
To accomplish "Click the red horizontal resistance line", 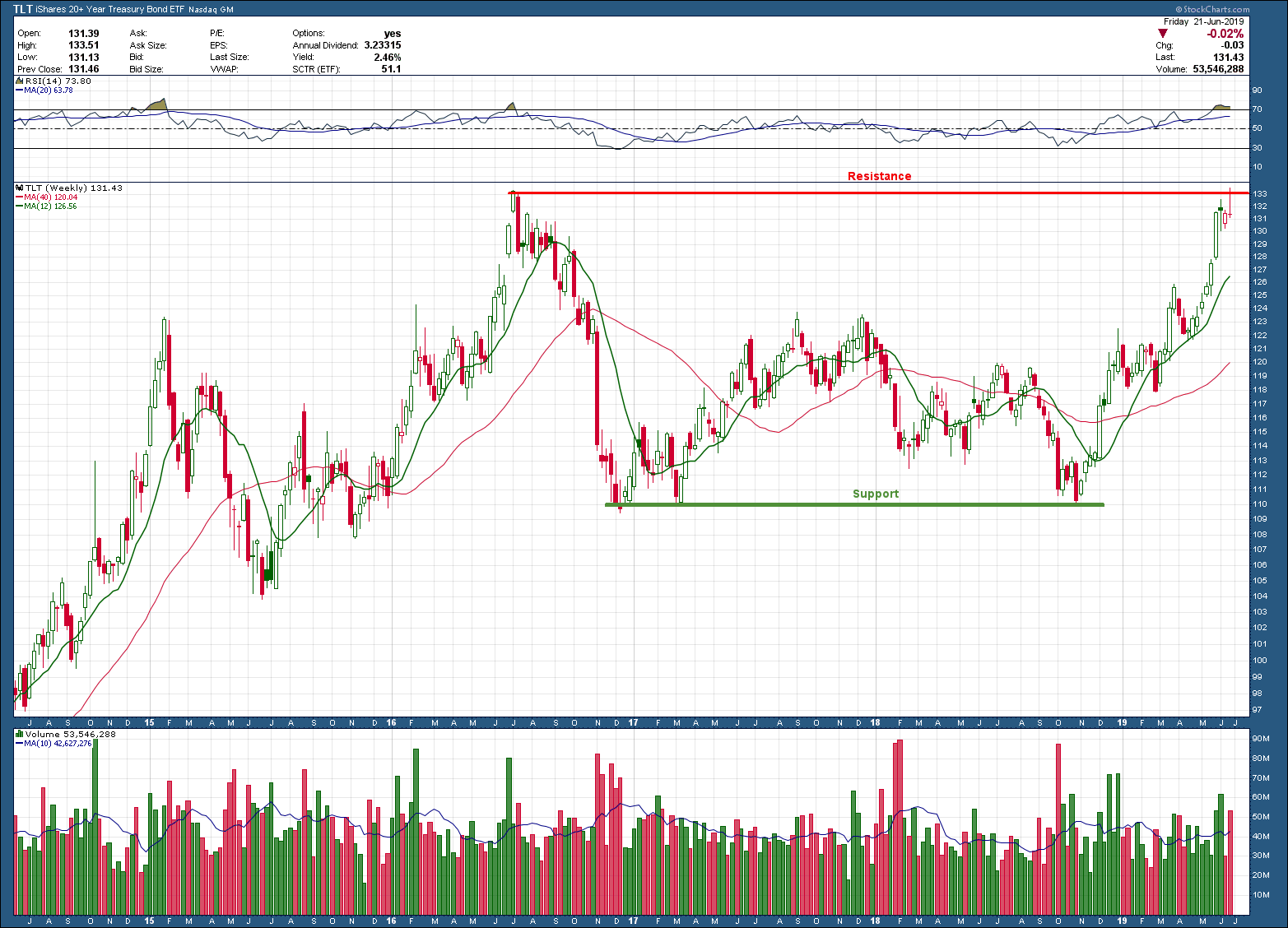I will pos(879,193).
